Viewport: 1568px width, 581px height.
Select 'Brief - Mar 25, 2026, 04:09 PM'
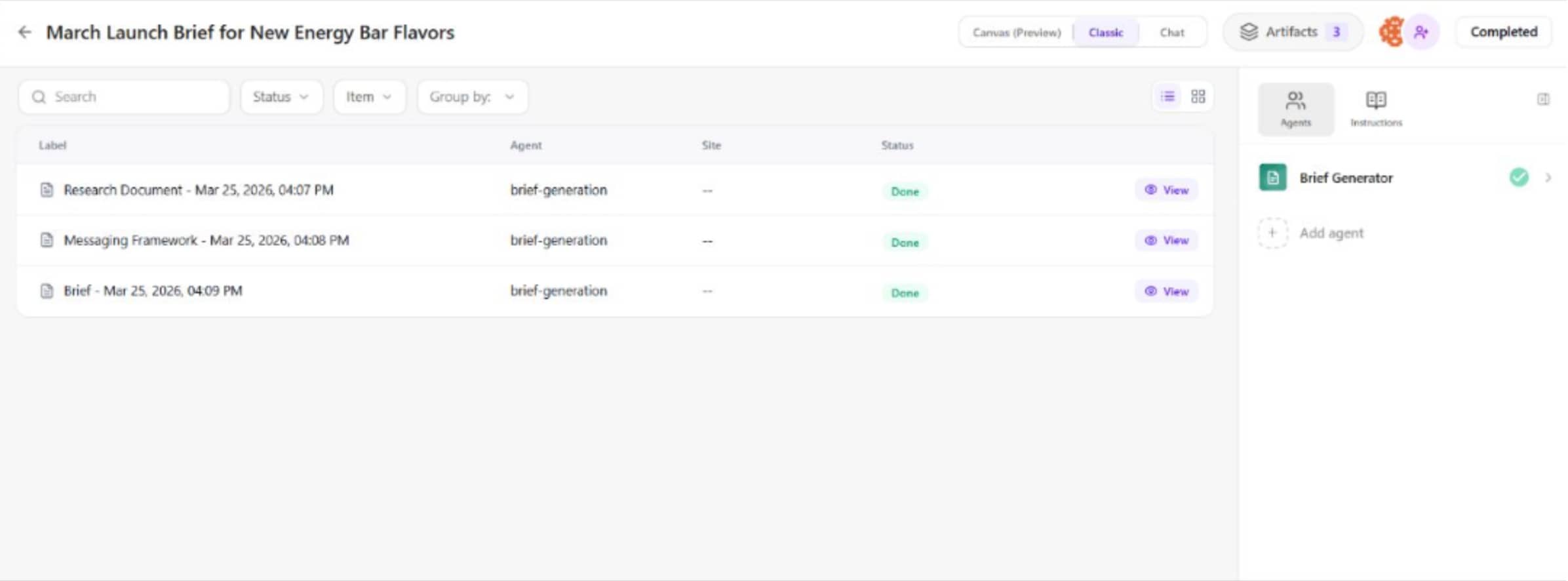153,290
